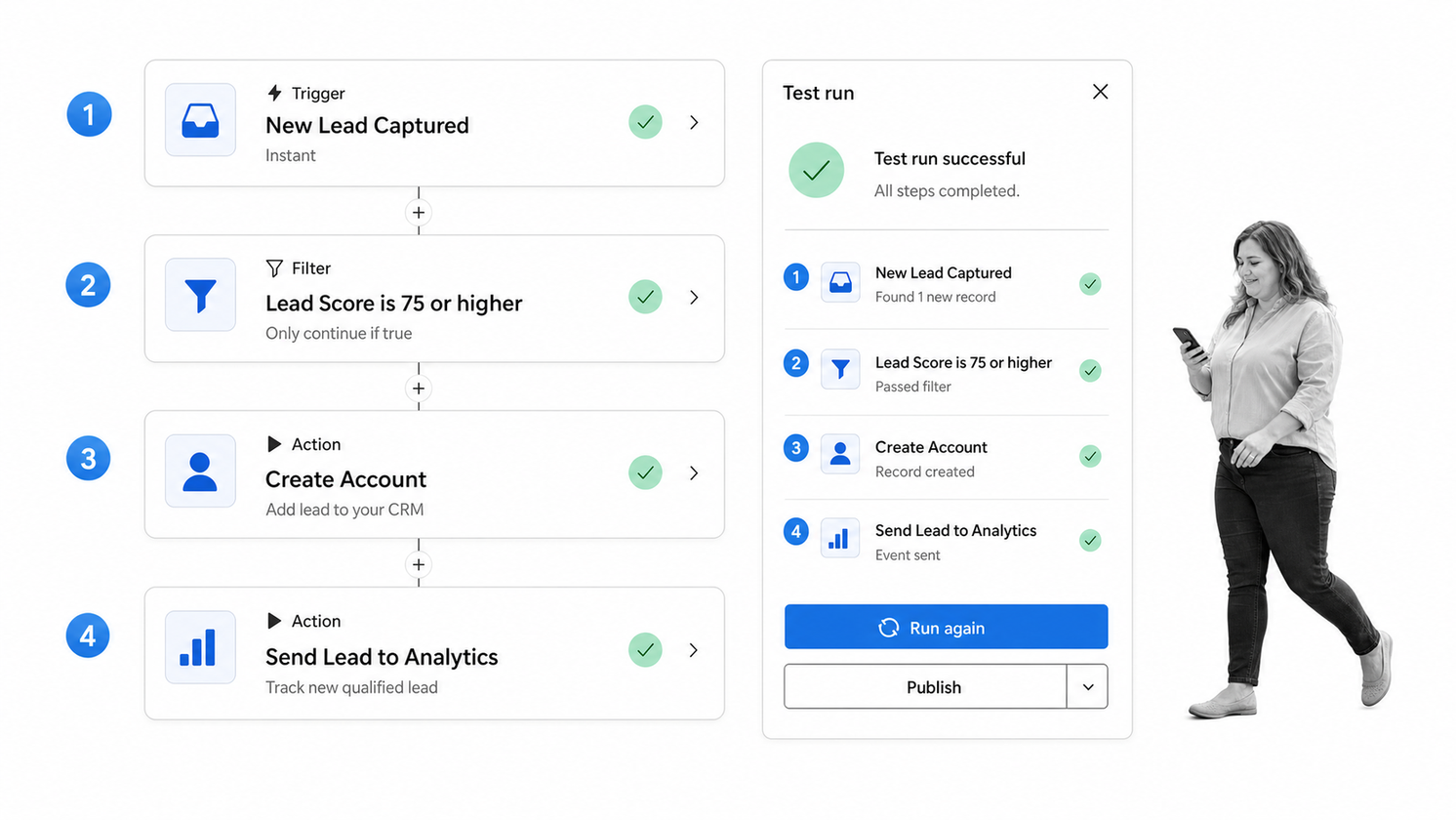
Task: Select the Create Account card title
Action: pos(345,479)
